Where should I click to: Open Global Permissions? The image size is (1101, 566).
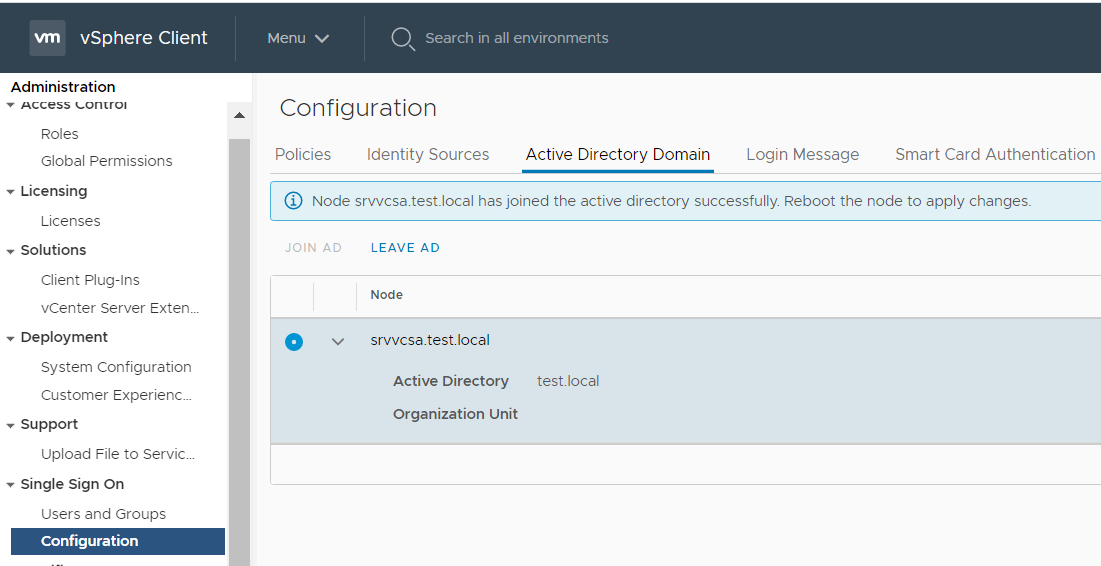(107, 161)
